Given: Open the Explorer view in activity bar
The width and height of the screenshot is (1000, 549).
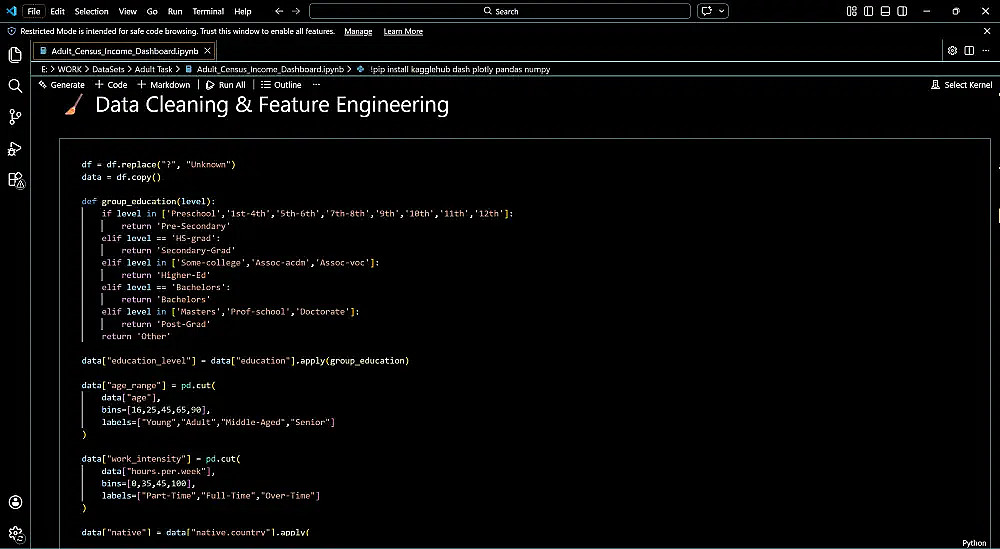Looking at the screenshot, I should (15, 54).
